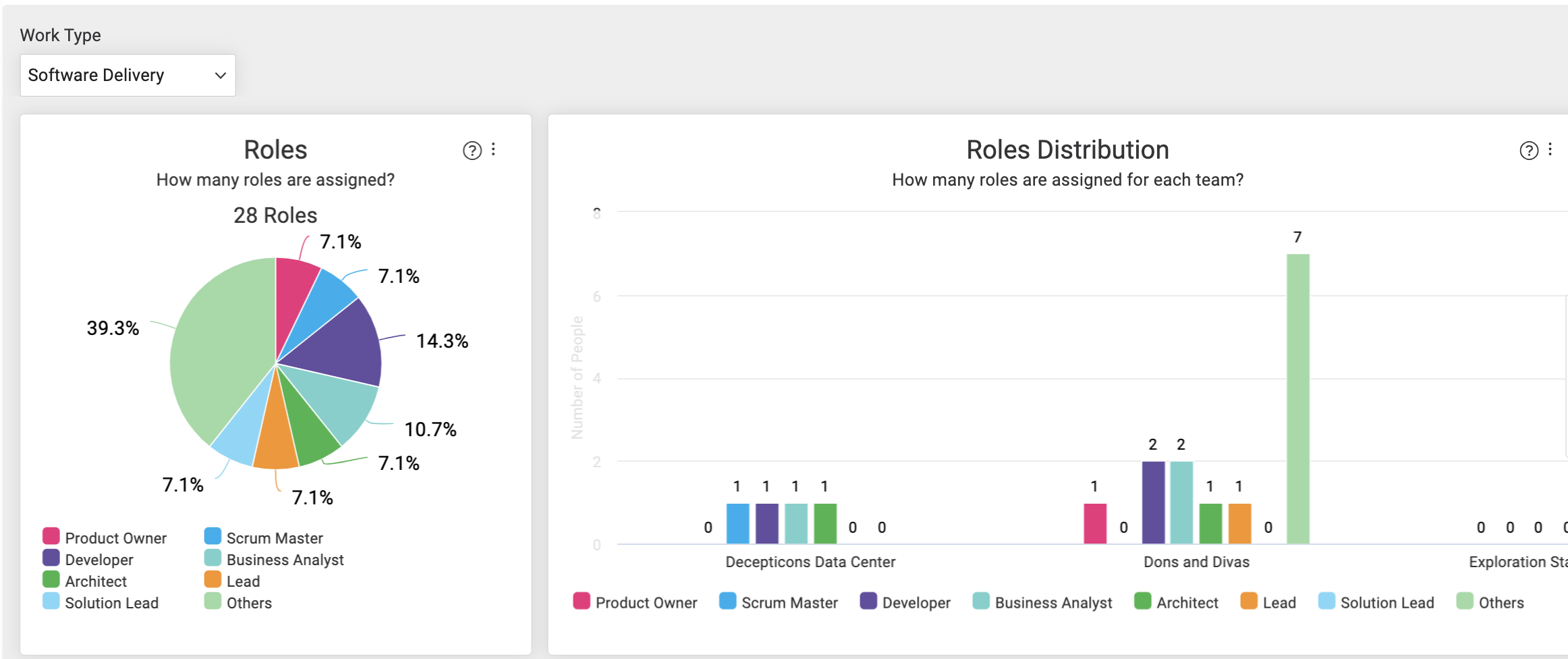Click "How many roles are assigned for each team?"
This screenshot has width=1568, height=659.
pyautogui.click(x=1067, y=180)
